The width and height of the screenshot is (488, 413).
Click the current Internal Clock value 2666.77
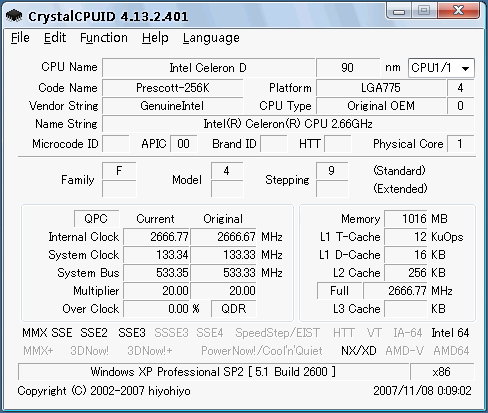tap(156, 237)
